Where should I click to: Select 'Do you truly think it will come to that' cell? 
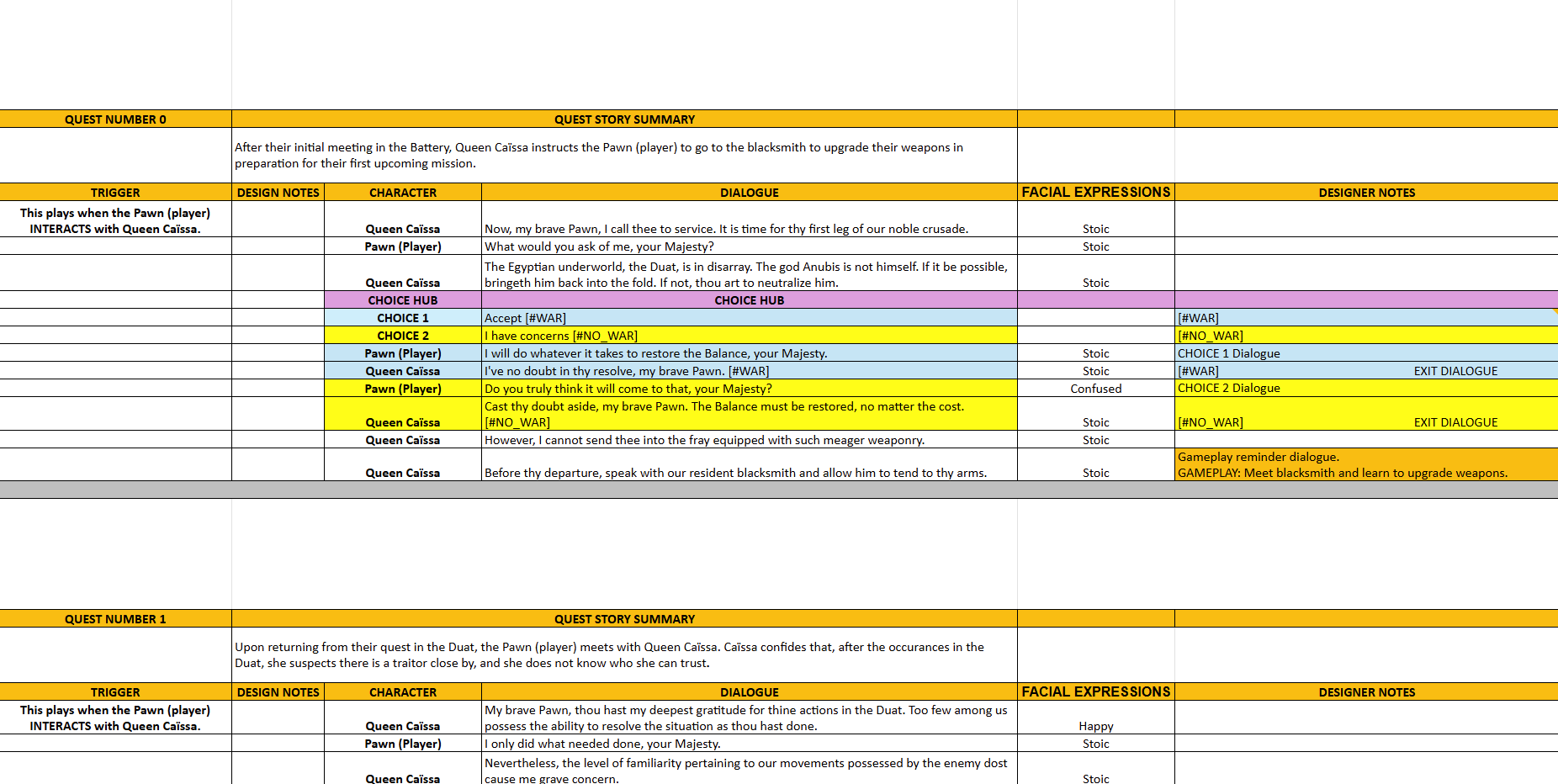click(749, 389)
